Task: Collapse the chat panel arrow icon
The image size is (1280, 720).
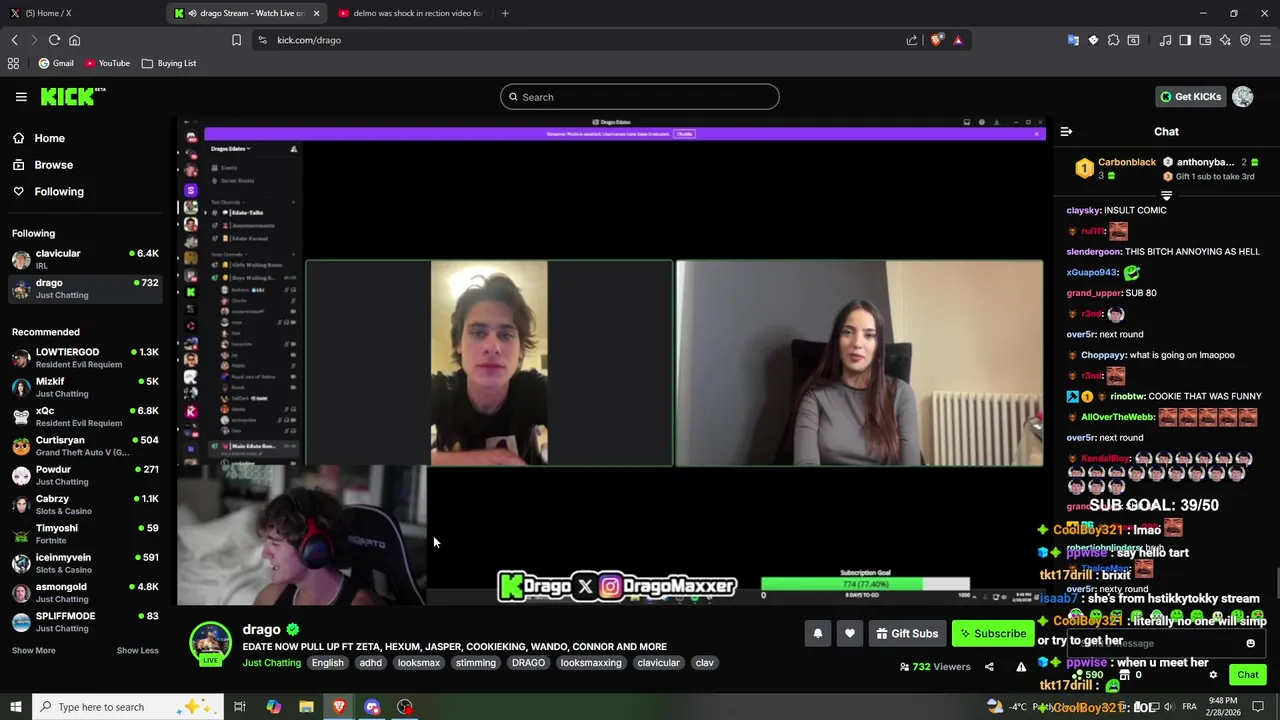Action: tap(1066, 132)
